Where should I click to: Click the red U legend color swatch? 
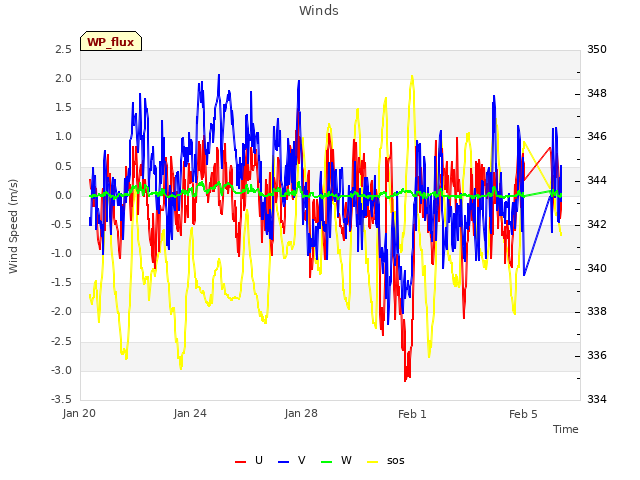tap(240, 462)
